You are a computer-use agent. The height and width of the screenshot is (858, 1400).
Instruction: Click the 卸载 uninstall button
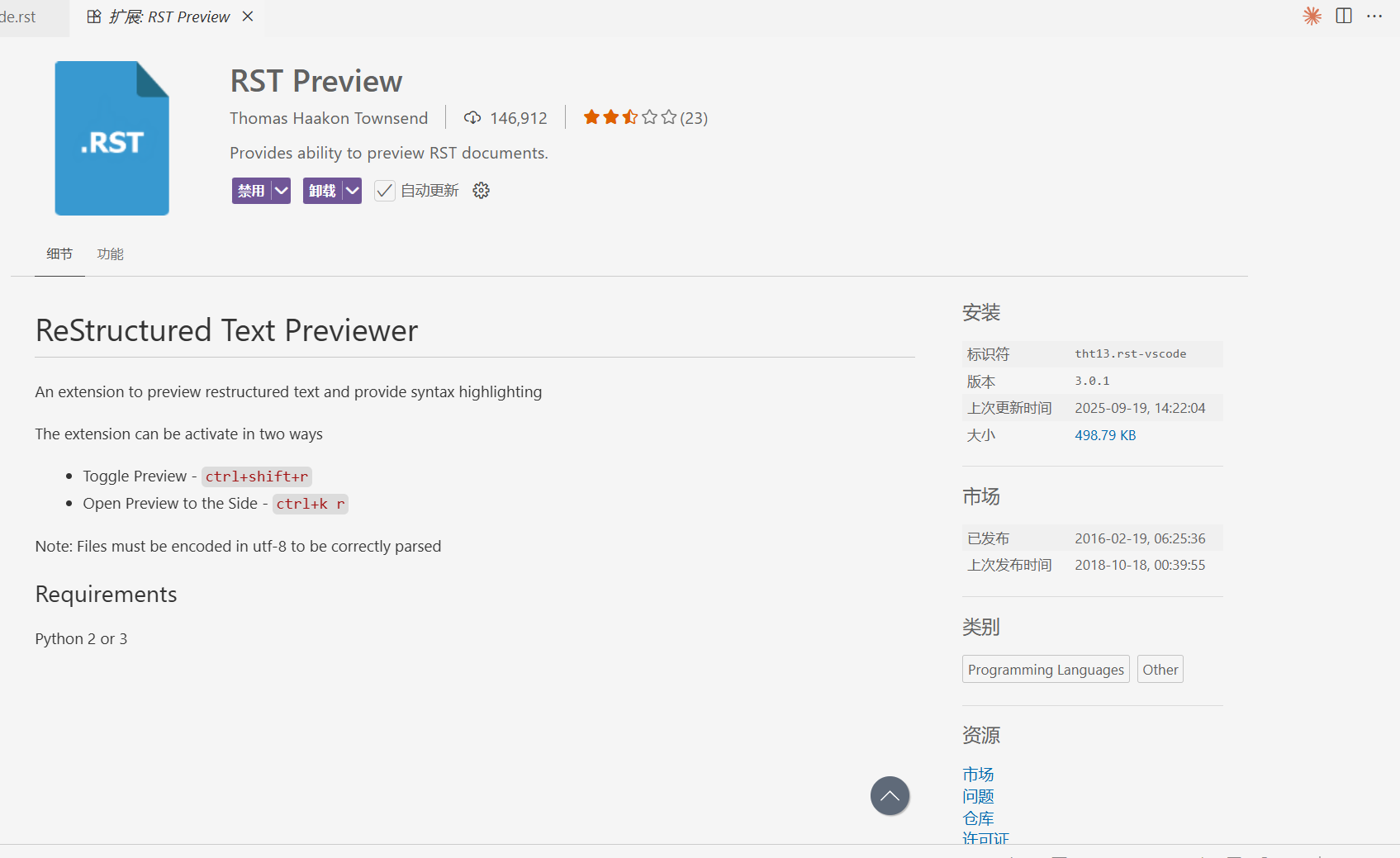point(322,191)
